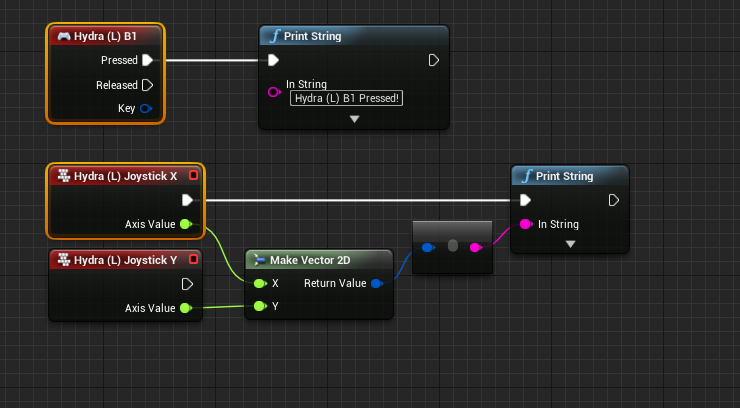Click the function icon on right Print String

(x=527, y=176)
